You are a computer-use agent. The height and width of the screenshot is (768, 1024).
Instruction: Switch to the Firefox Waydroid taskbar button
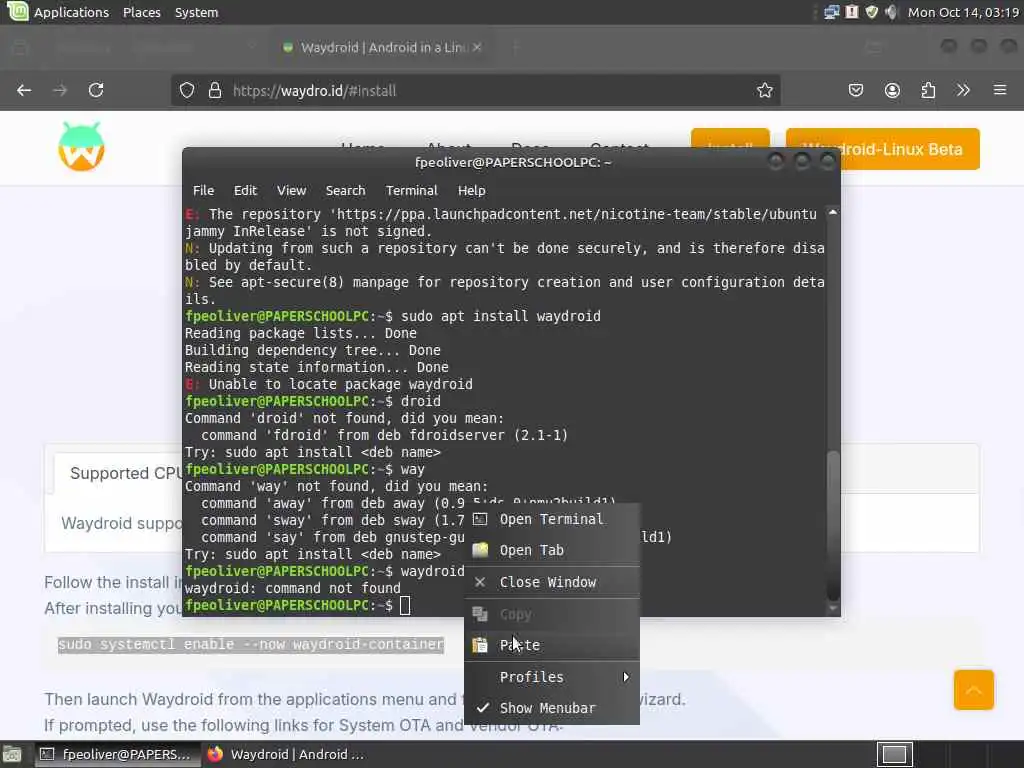(x=286, y=754)
